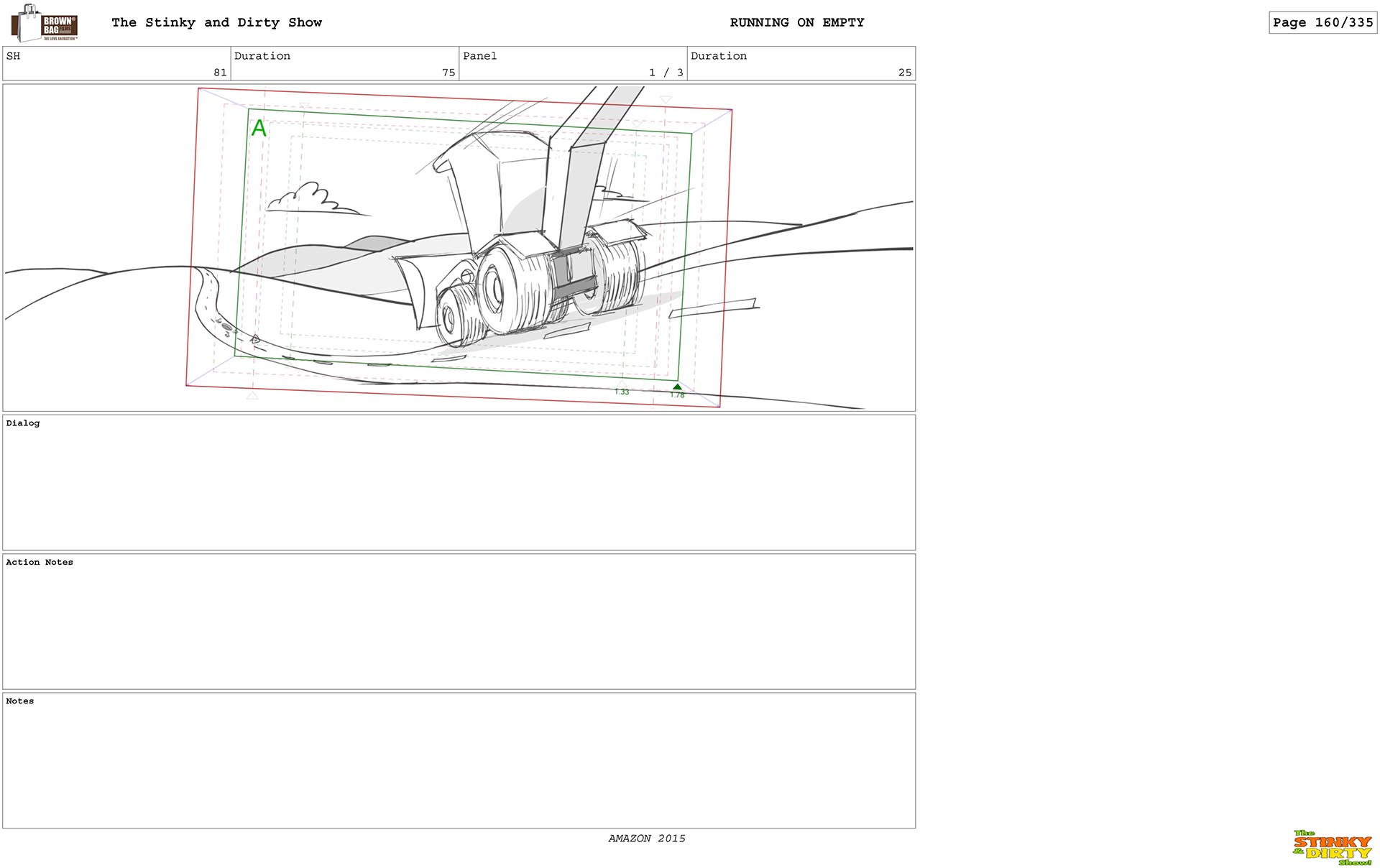Screen dimensions: 1380x868
Task: Click 'The Stinky and Dirty Show' title
Action: click(216, 22)
